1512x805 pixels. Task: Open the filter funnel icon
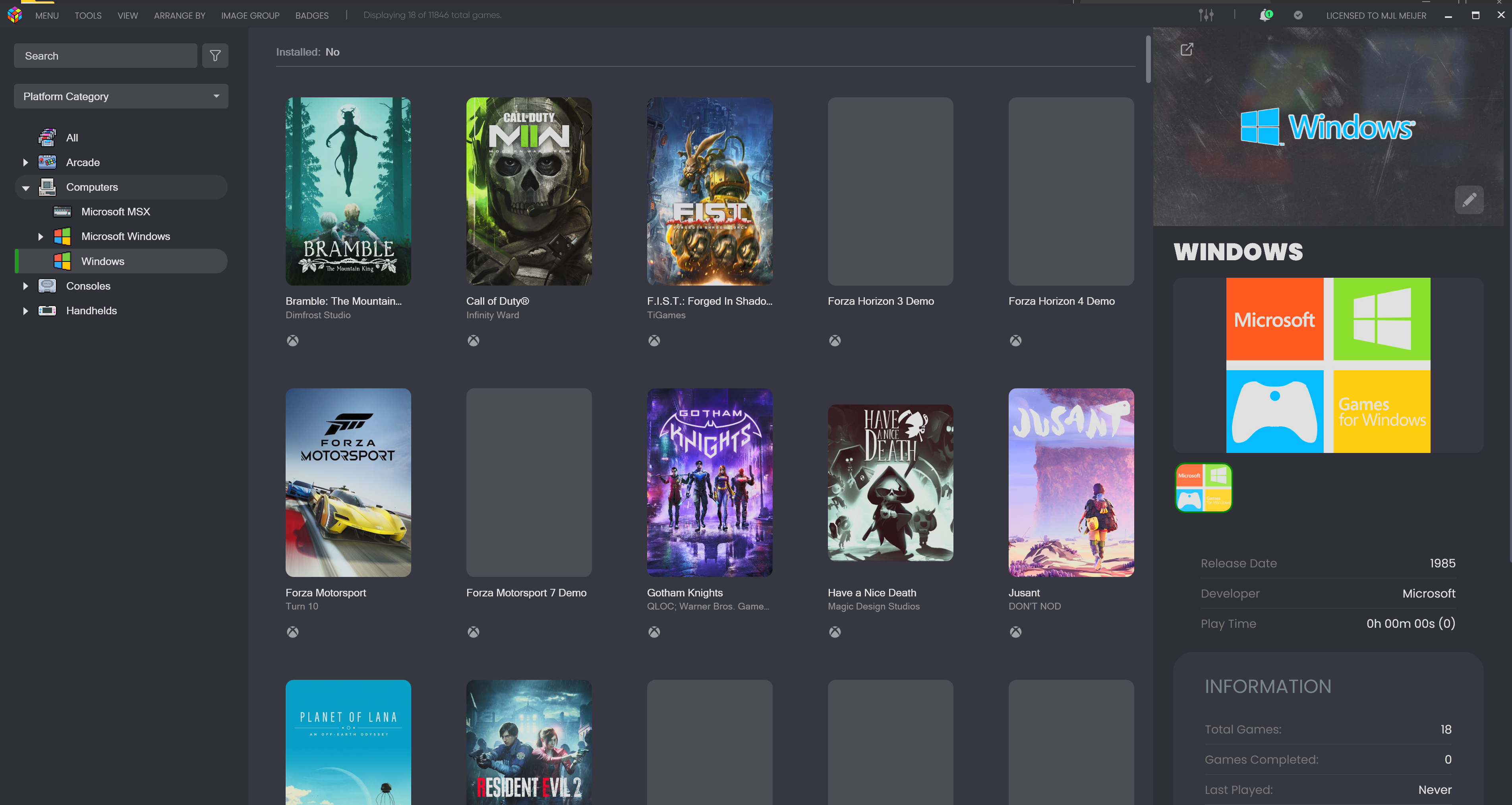[x=215, y=56]
